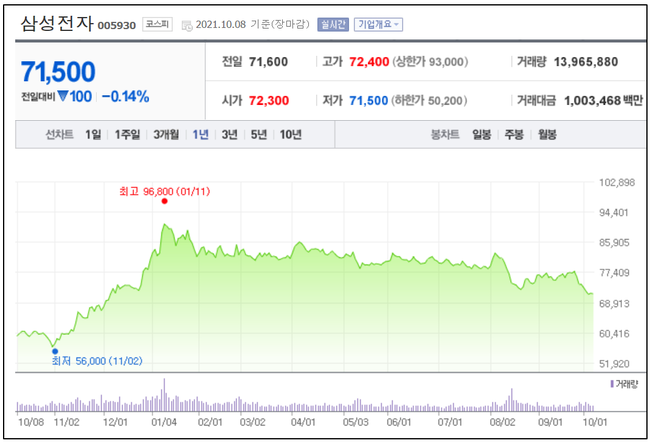Click the red 최고 96,800 marker dot
This screenshot has height=443, width=650.
(x=165, y=201)
